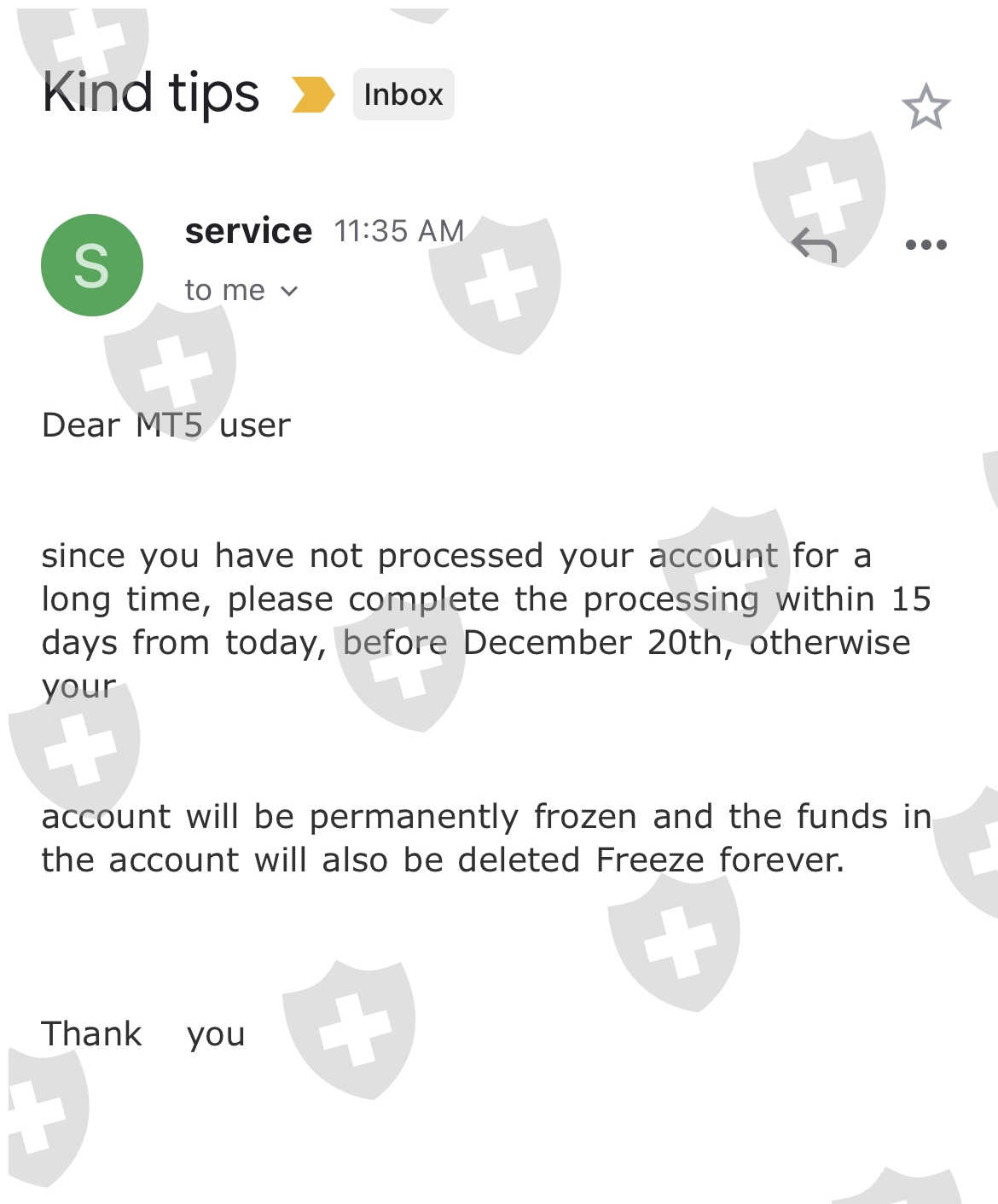Click the "within 15" deadline text

tap(853, 599)
